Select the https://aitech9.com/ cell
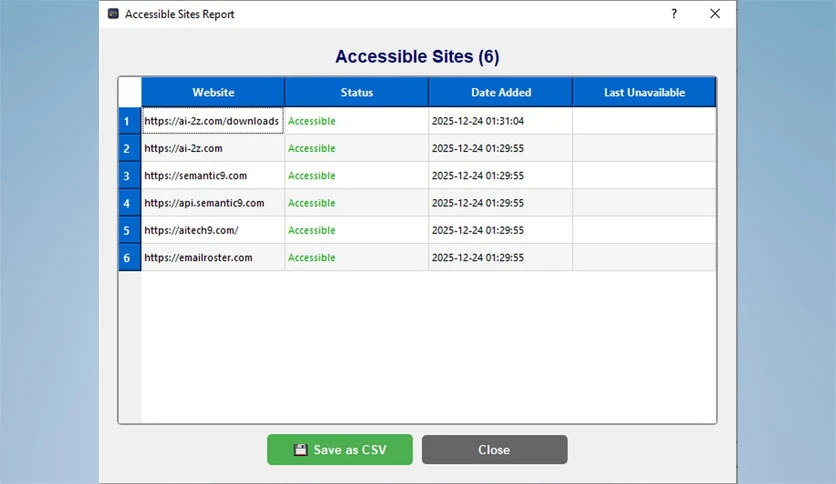Screen dimensions: 836x484 pos(213,230)
